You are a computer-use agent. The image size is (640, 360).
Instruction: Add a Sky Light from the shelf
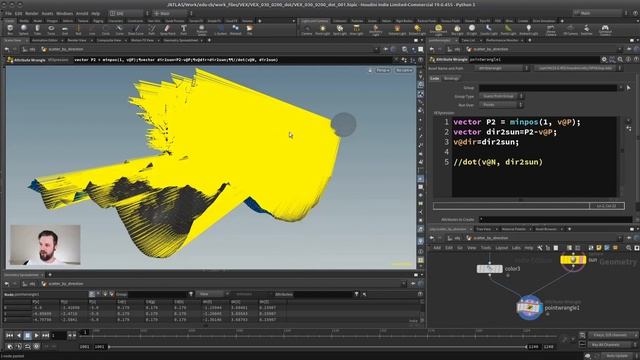[457, 29]
